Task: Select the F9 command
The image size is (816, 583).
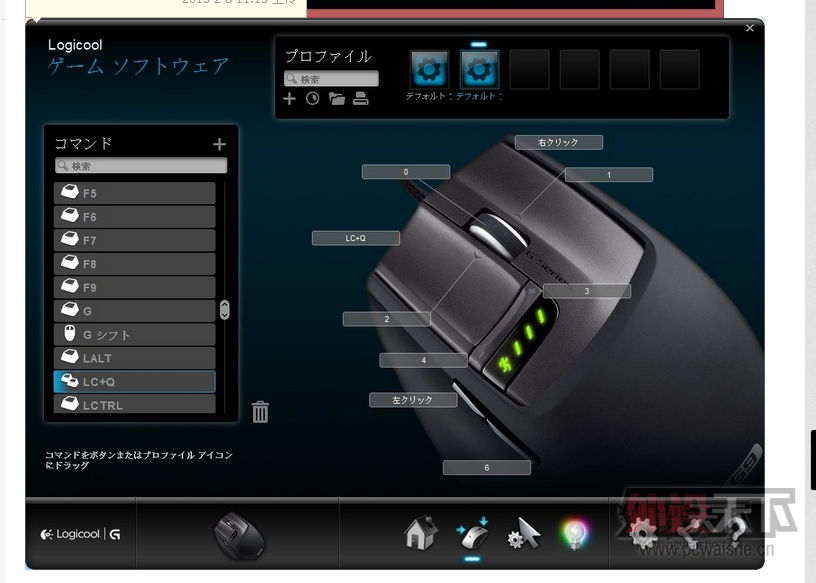Action: point(135,287)
